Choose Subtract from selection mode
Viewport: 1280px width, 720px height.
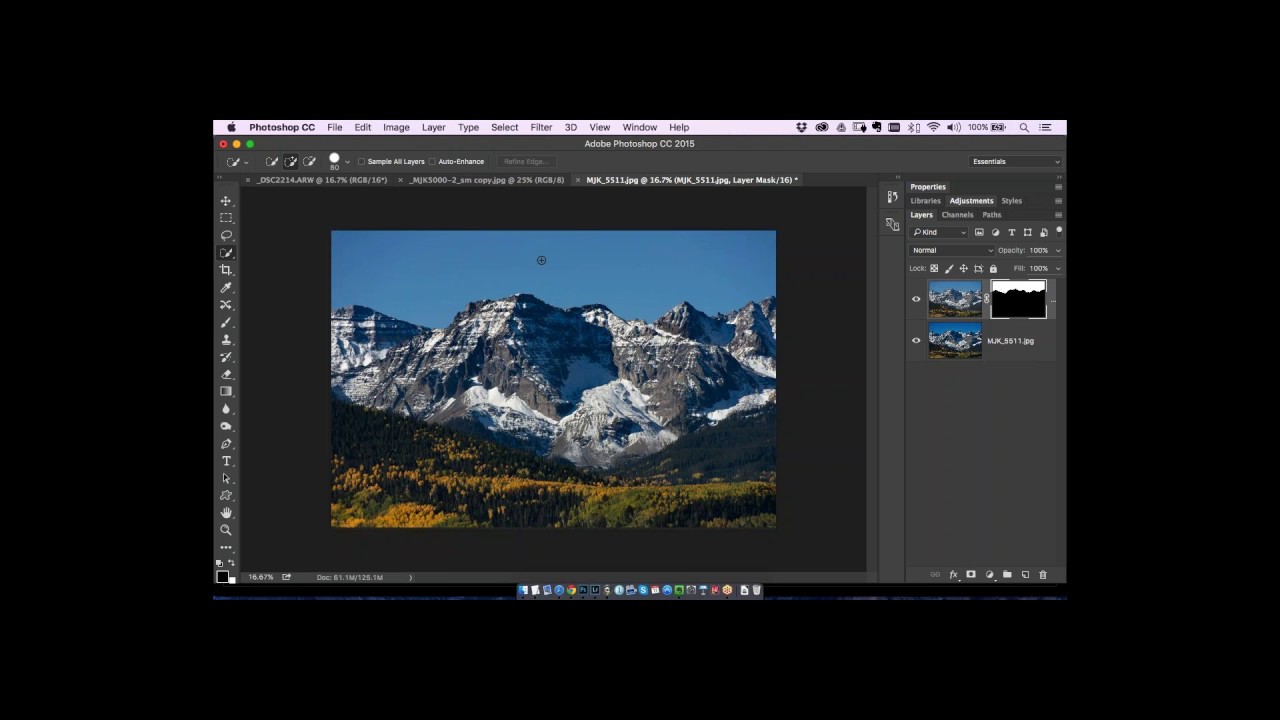pos(309,161)
